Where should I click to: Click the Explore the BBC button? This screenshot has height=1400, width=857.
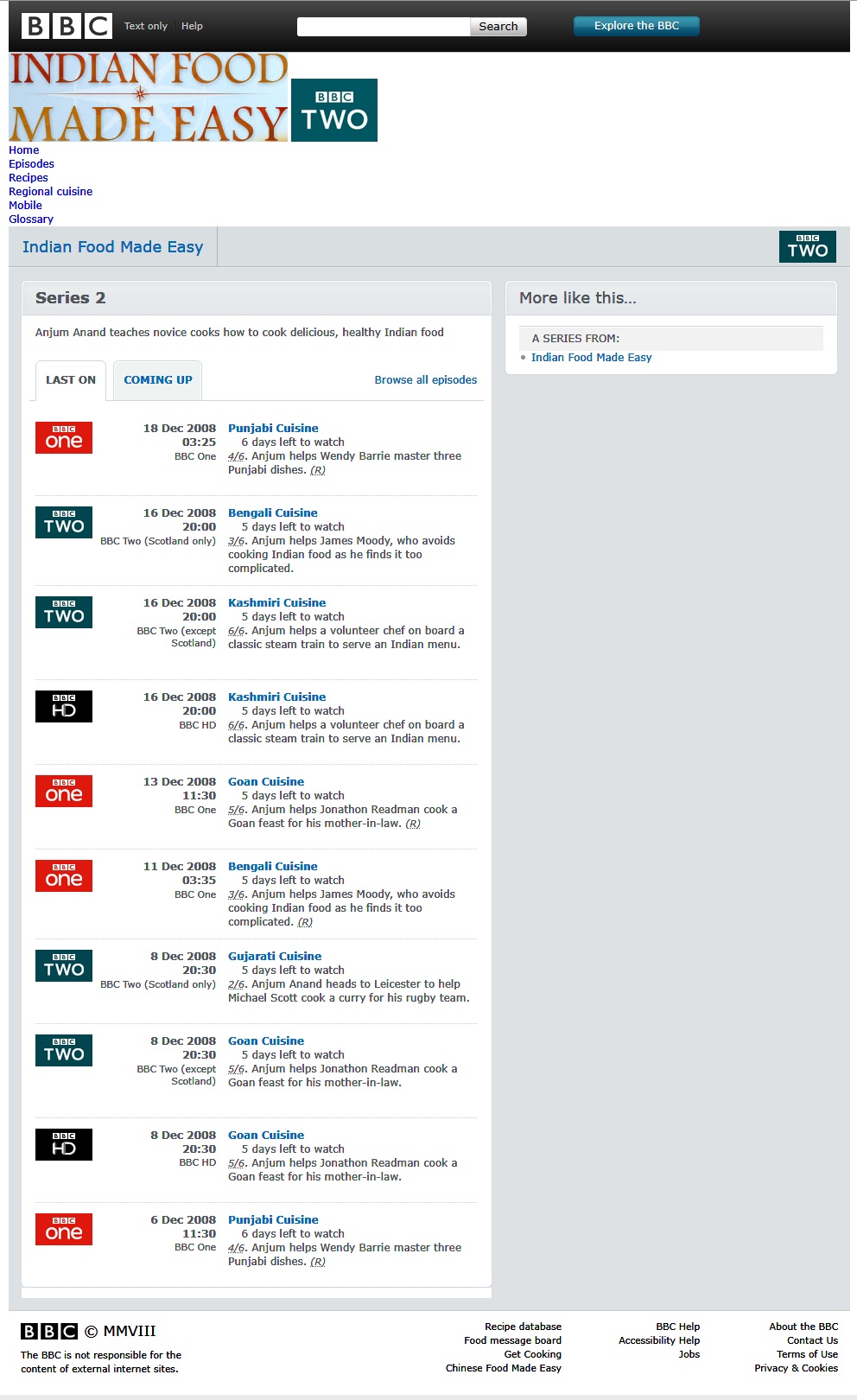tap(637, 26)
